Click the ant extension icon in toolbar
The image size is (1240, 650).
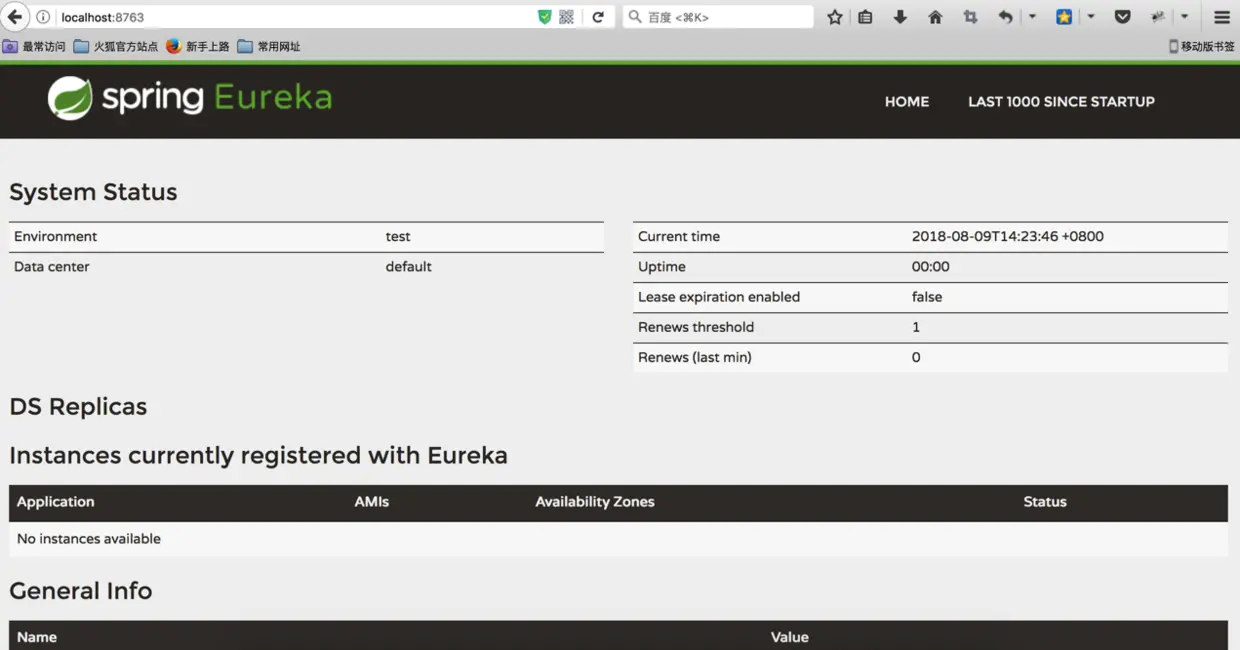1158,17
